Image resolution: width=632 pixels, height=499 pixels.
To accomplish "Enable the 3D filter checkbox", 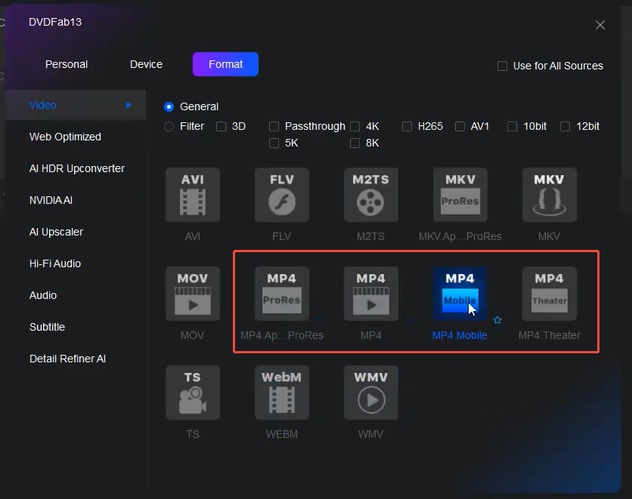I will coord(221,127).
